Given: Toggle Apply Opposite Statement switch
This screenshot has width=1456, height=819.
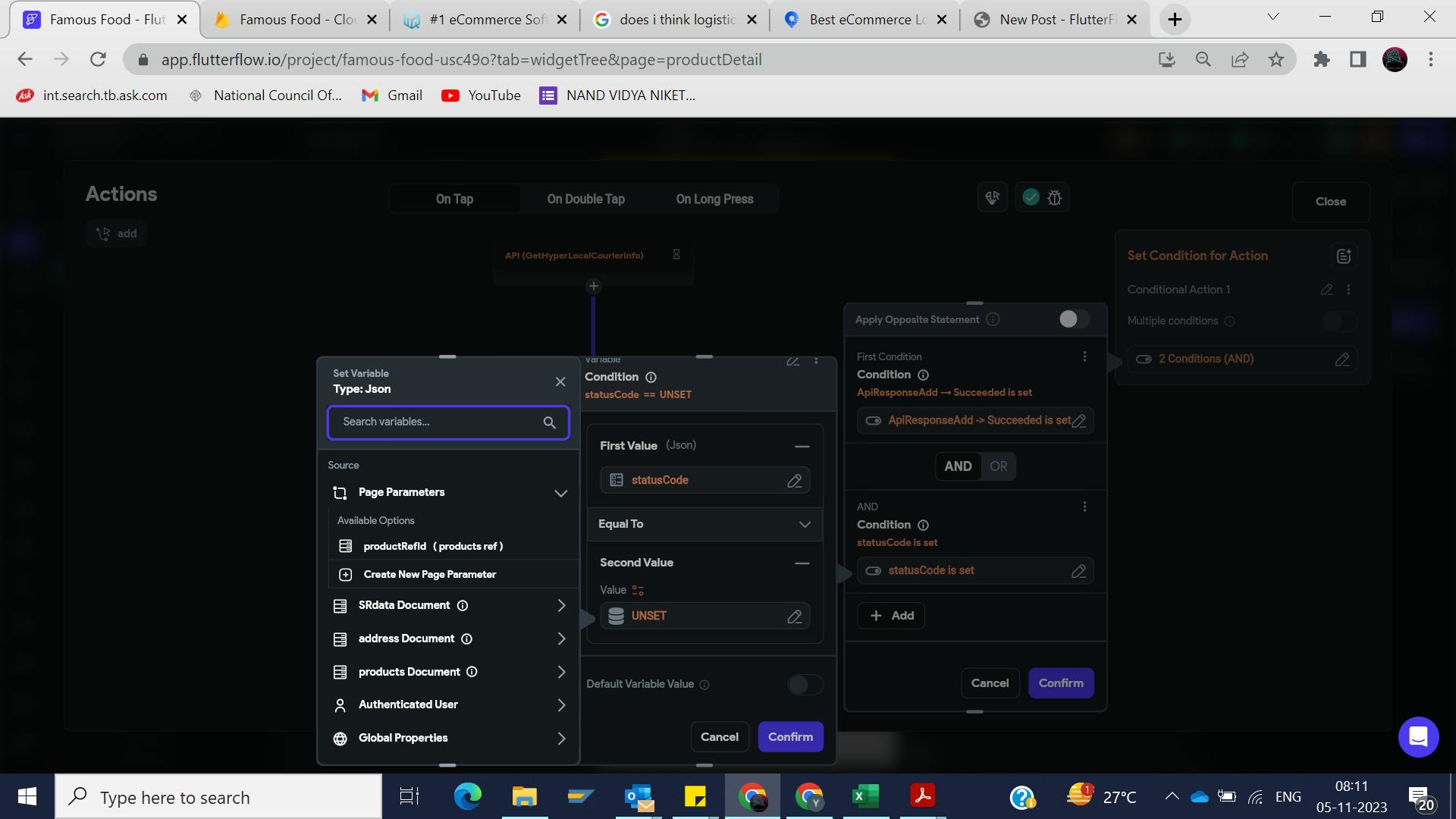Looking at the screenshot, I should point(1074,319).
